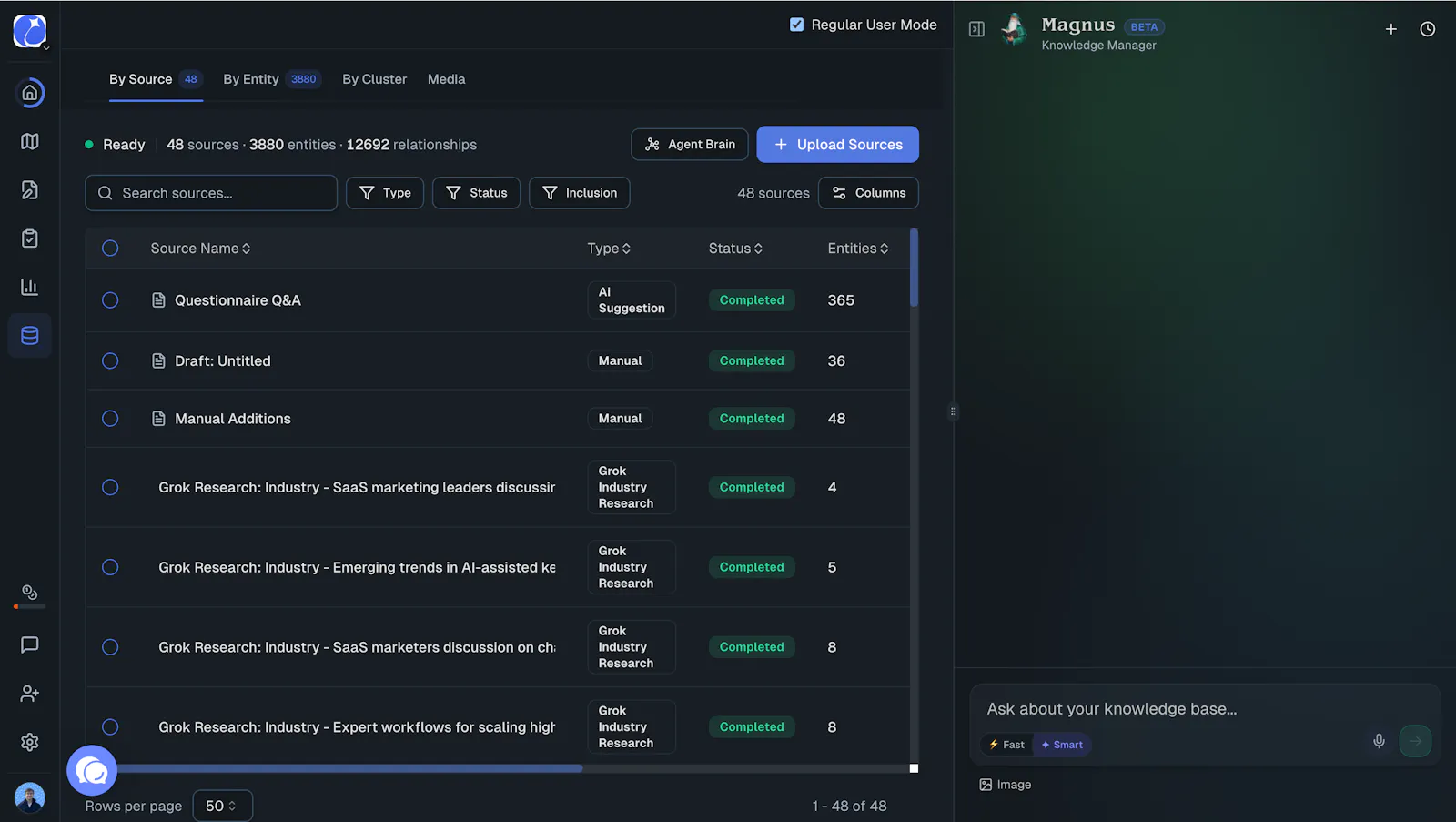The image size is (1456, 822).
Task: Select all sources header checkbox
Action: (x=110, y=249)
